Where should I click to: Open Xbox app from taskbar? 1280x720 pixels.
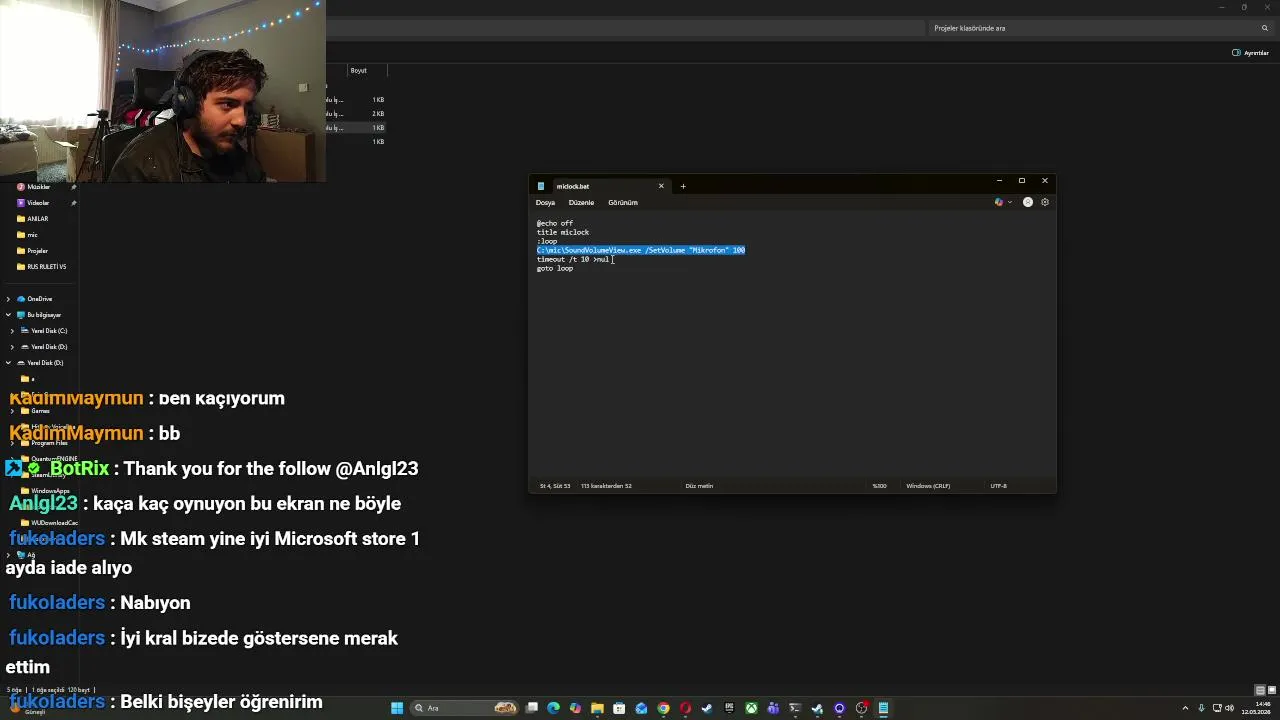pyautogui.click(x=751, y=708)
